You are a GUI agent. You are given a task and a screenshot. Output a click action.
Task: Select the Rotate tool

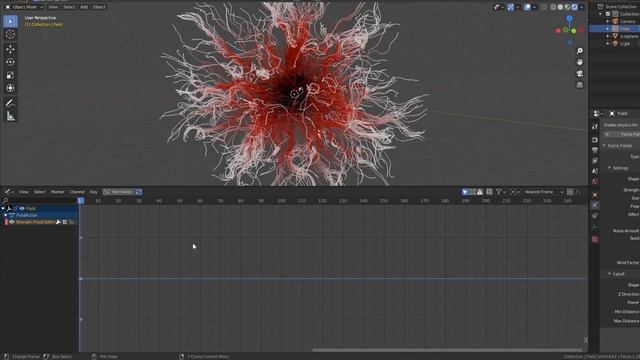click(x=11, y=62)
